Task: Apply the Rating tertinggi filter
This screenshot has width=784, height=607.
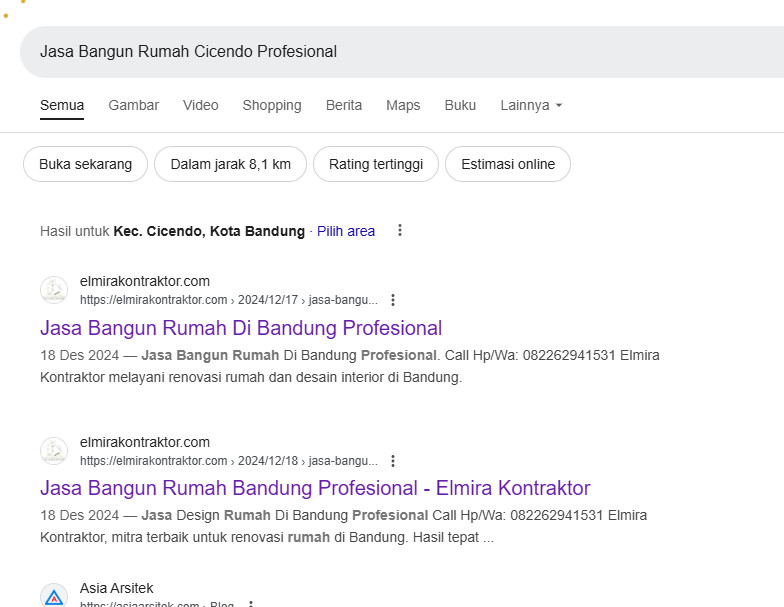Action: point(376,164)
